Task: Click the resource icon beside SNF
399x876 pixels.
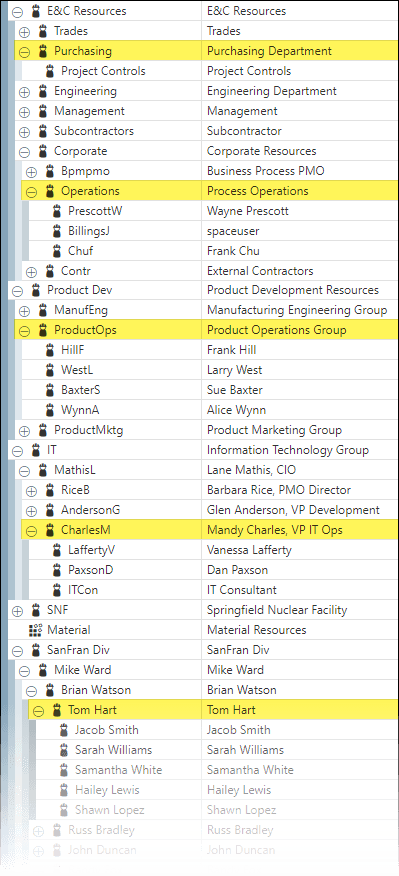Action: point(36,610)
